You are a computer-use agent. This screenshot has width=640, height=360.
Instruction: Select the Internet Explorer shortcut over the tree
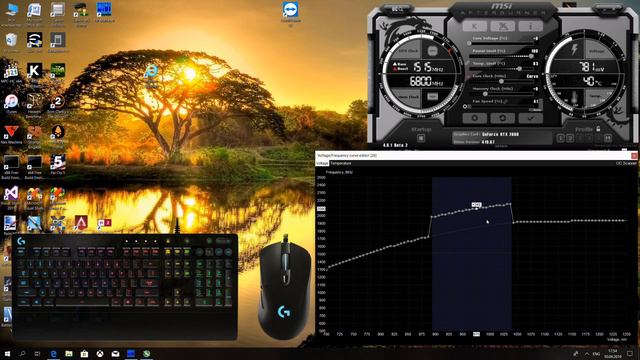coord(151,76)
